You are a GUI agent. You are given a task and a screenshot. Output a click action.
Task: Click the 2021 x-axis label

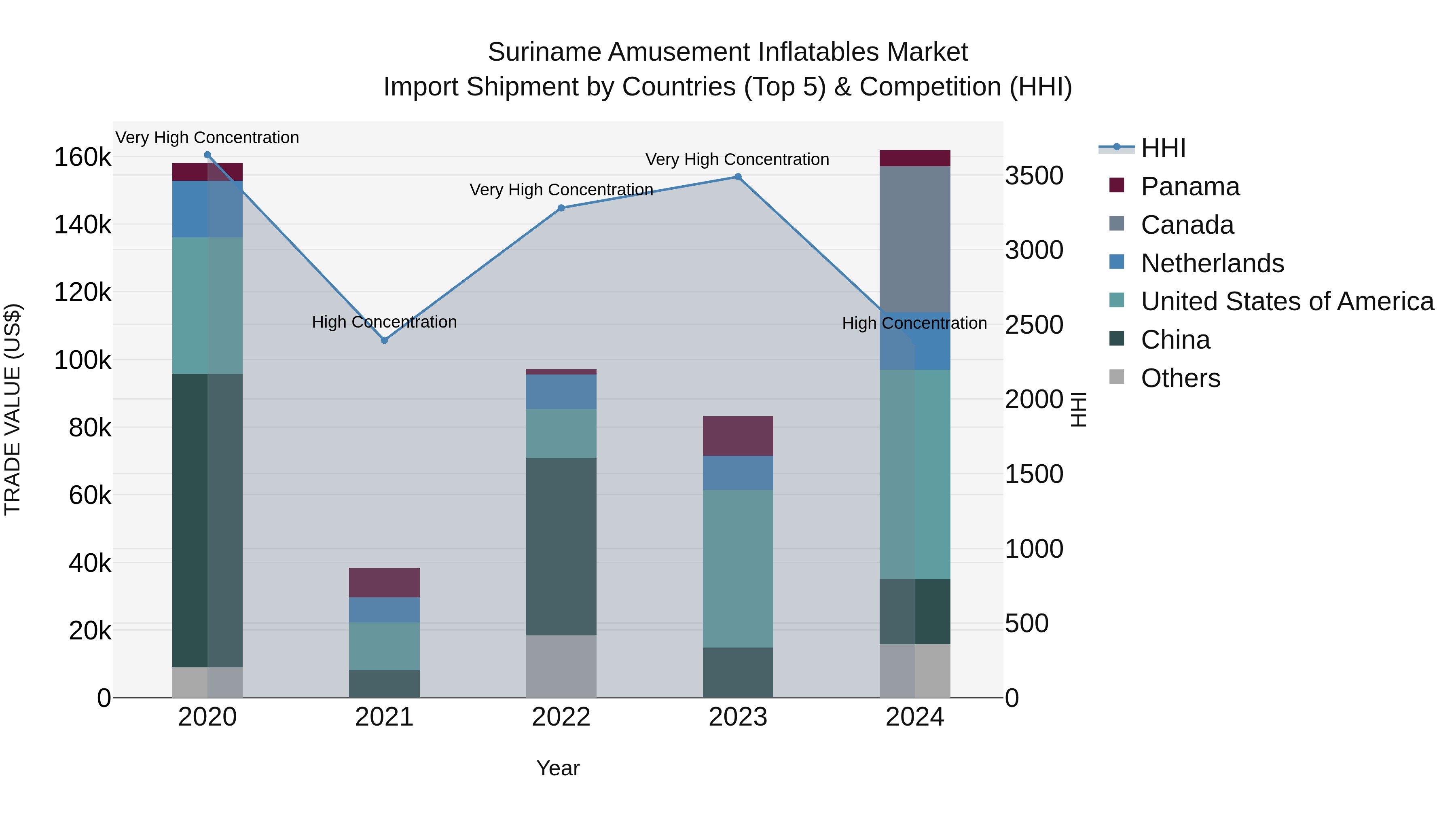(x=384, y=717)
